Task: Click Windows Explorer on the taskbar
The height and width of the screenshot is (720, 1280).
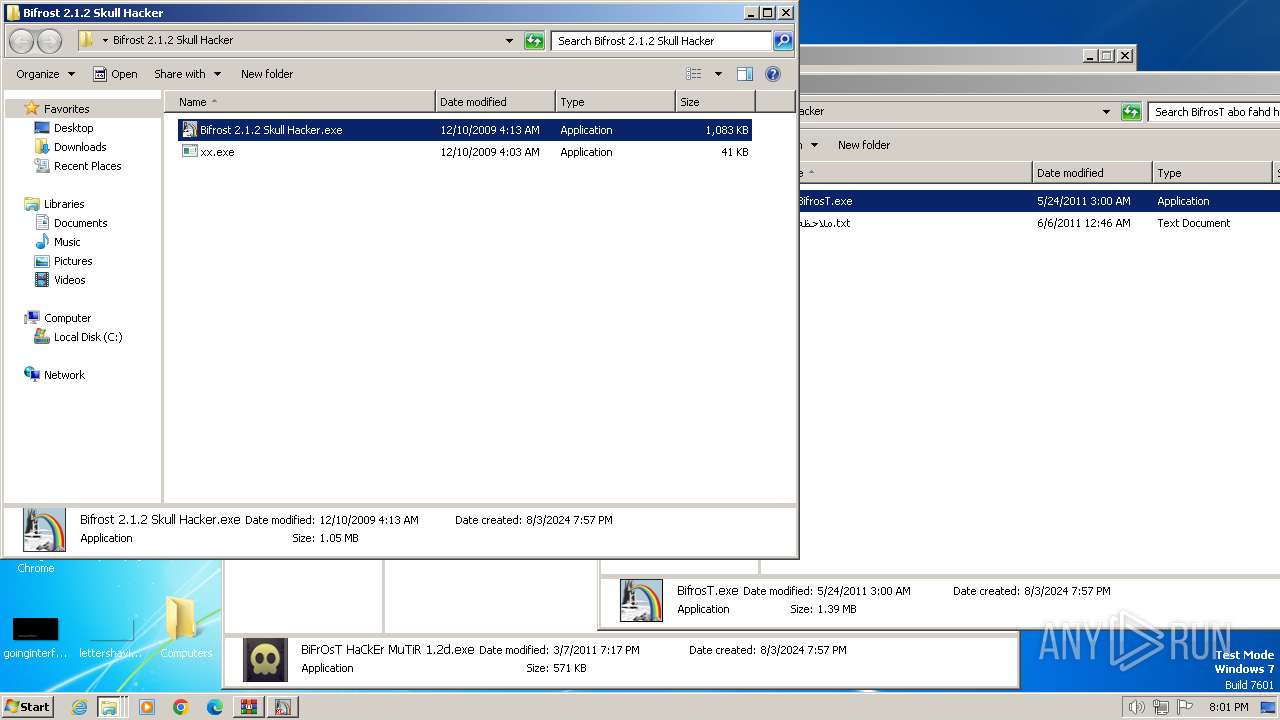Action: [x=109, y=707]
